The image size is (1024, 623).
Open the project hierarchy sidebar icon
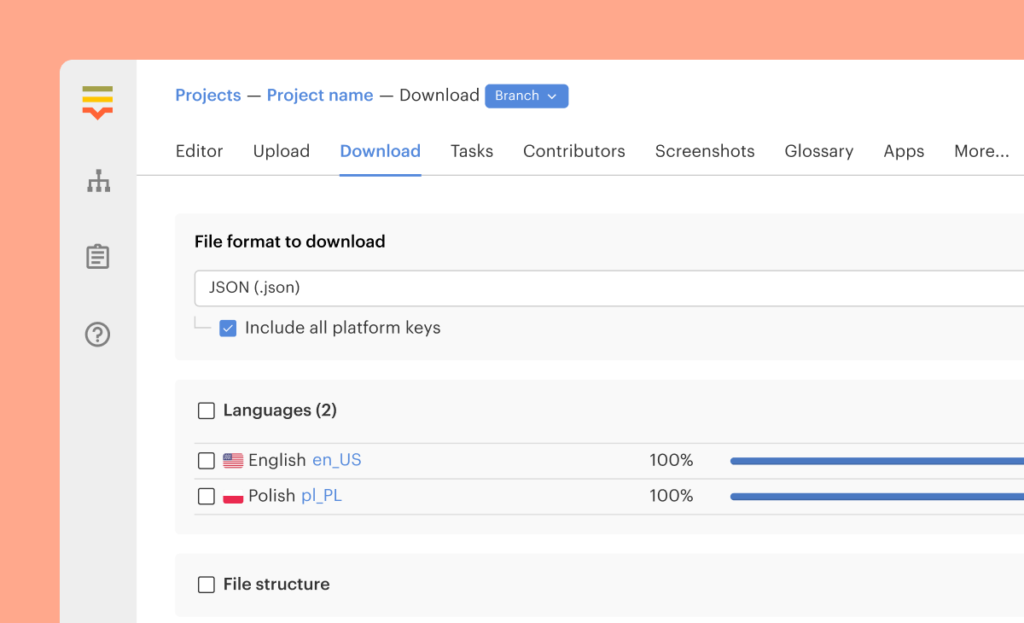coord(99,181)
